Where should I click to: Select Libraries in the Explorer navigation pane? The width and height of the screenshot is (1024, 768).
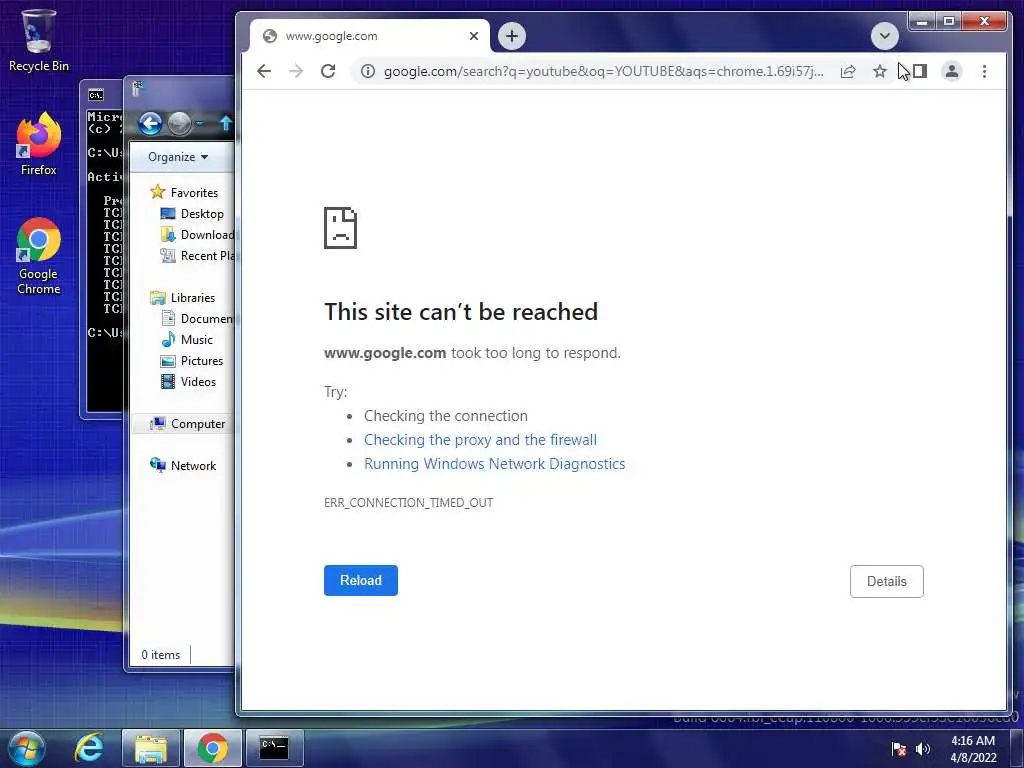tap(182, 298)
